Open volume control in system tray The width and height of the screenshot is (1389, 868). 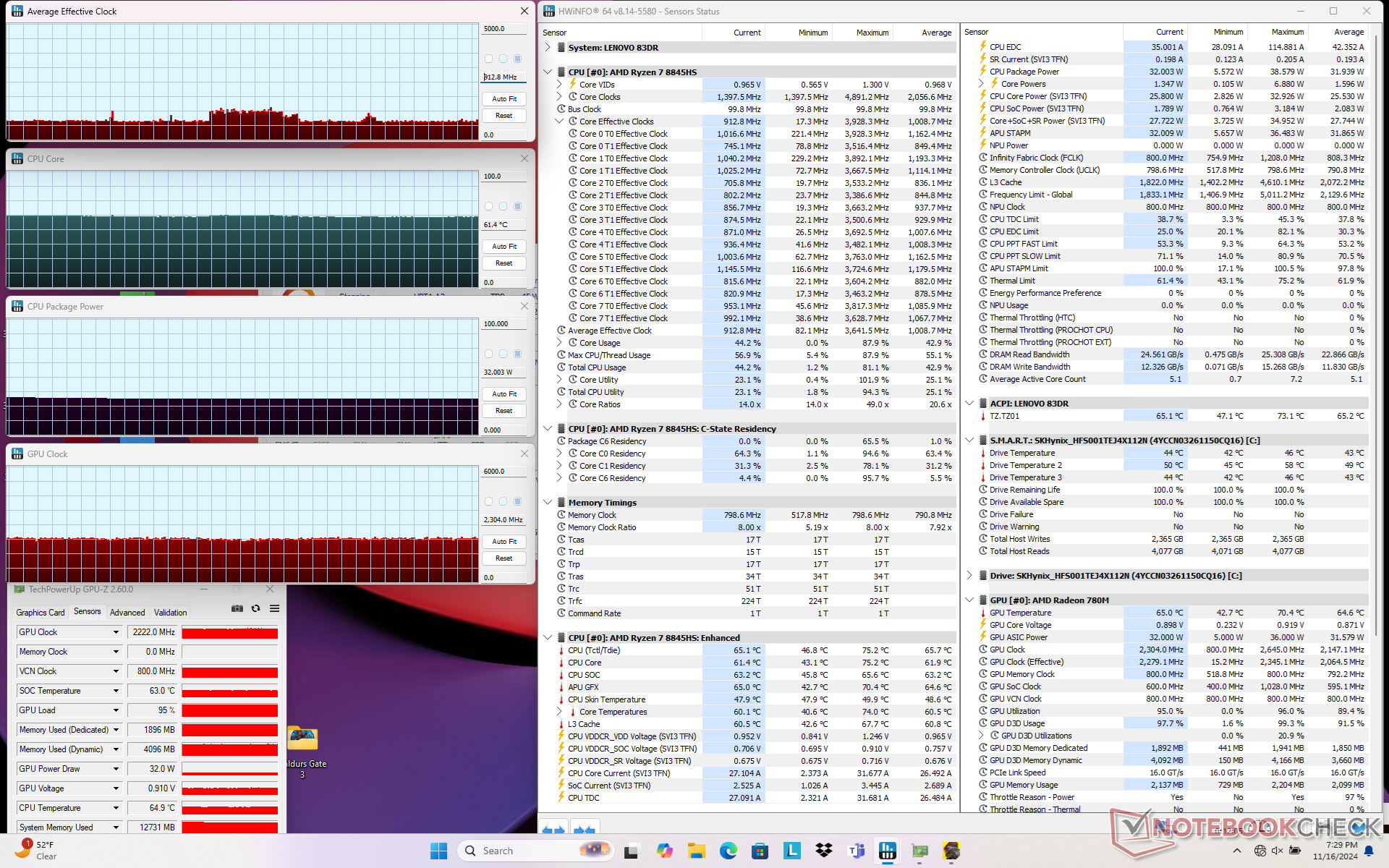click(1277, 851)
